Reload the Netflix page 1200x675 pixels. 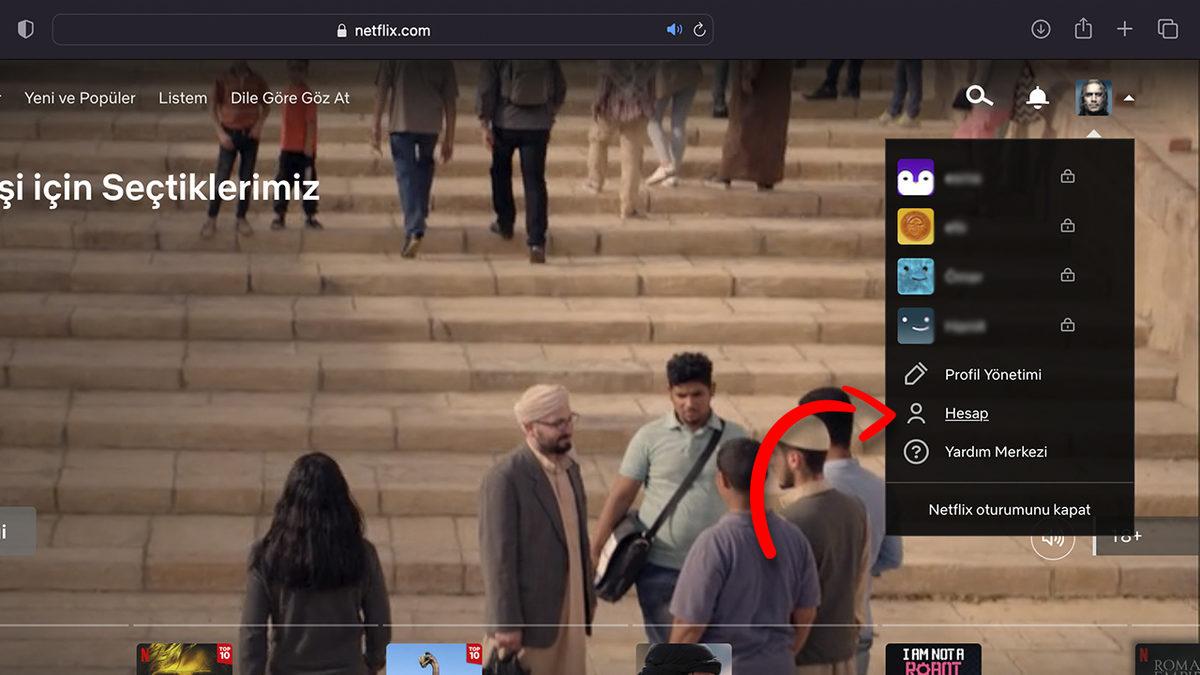tap(698, 29)
